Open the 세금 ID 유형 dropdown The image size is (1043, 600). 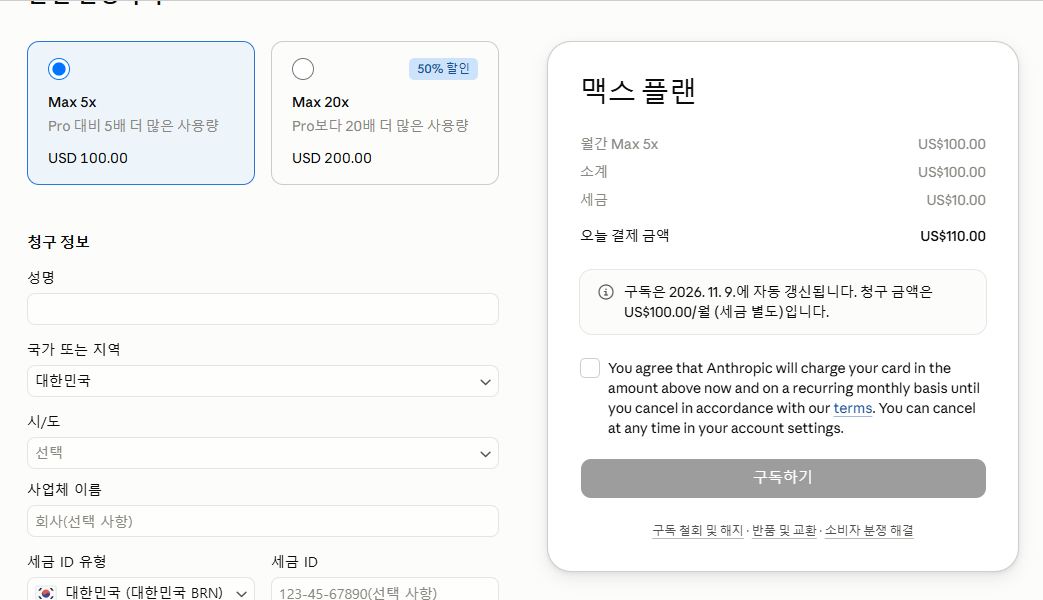coord(141,589)
